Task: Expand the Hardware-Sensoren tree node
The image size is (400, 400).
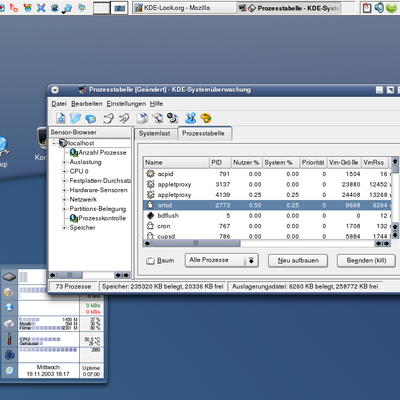Action: [x=64, y=190]
